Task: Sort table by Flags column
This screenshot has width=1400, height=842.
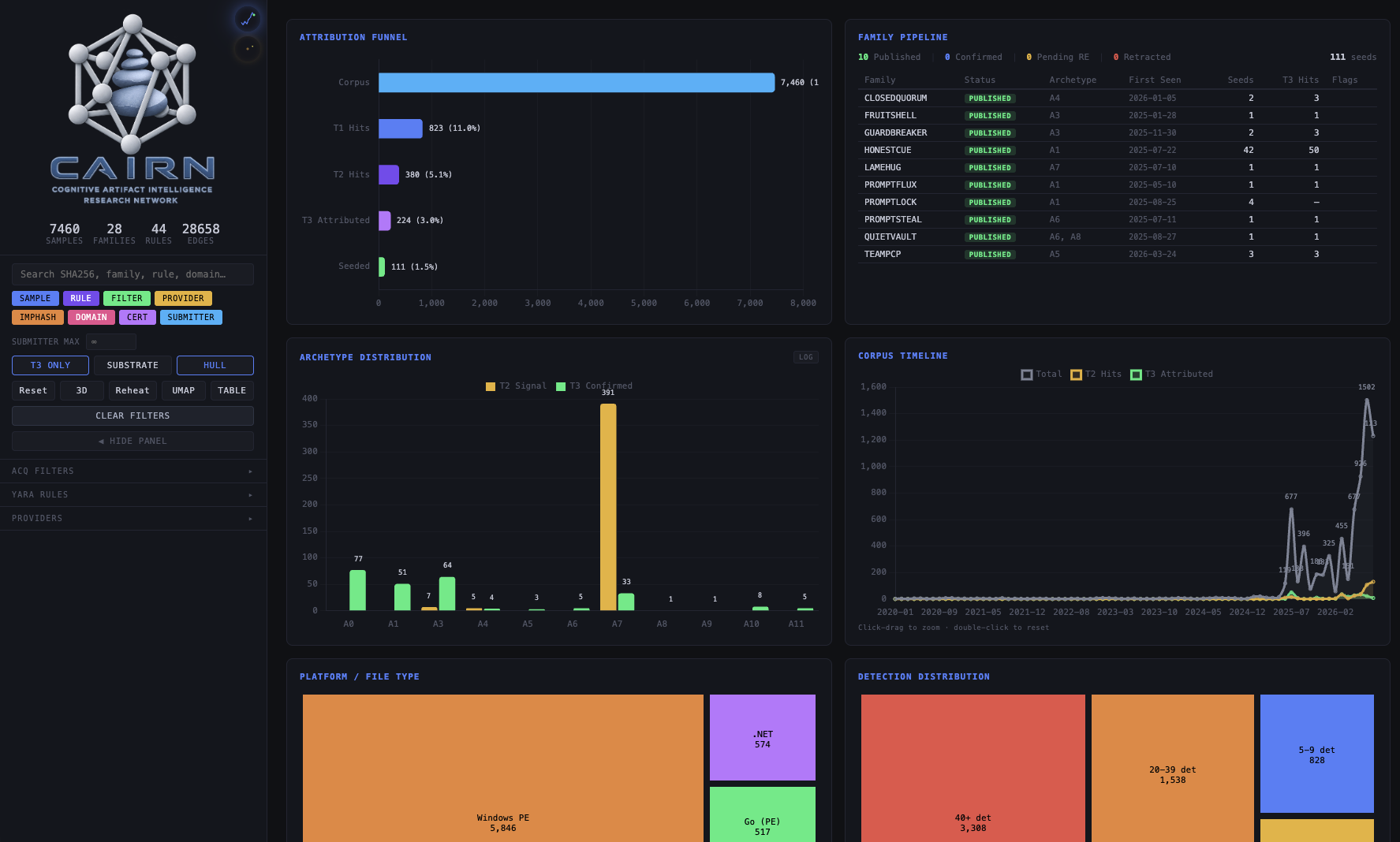Action: pos(1345,80)
